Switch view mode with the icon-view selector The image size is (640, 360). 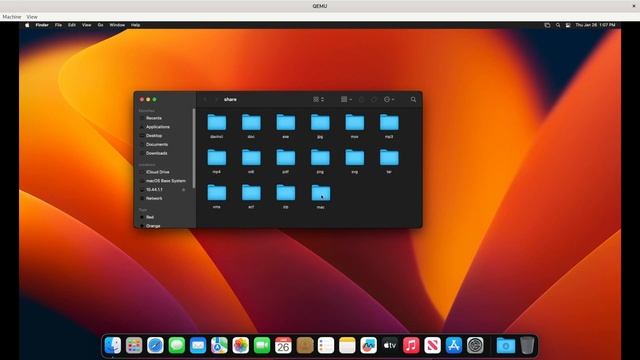click(318, 100)
